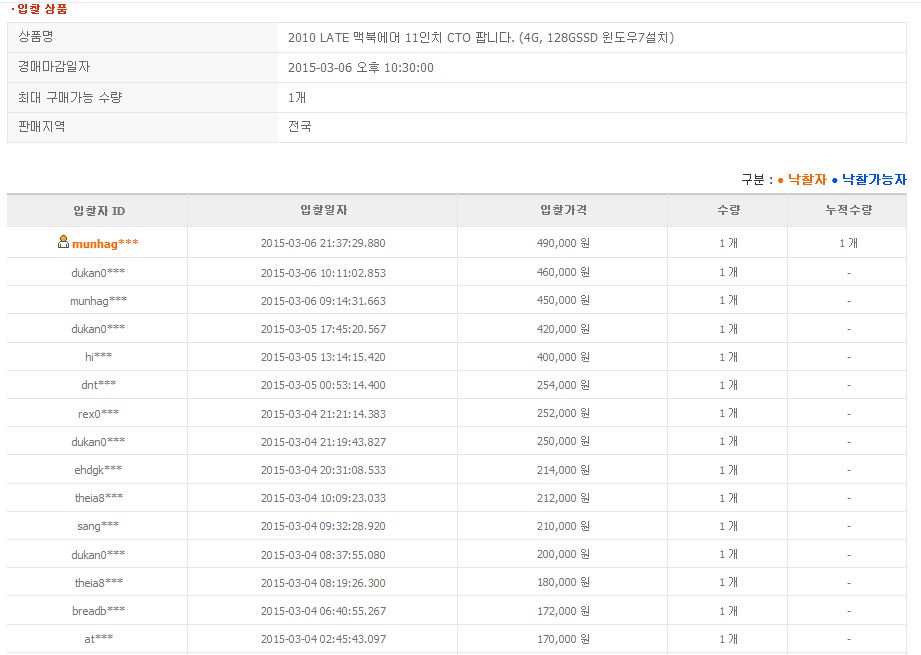
Task: Click the orange dot before 낙찰자 legend
Action: click(781, 180)
